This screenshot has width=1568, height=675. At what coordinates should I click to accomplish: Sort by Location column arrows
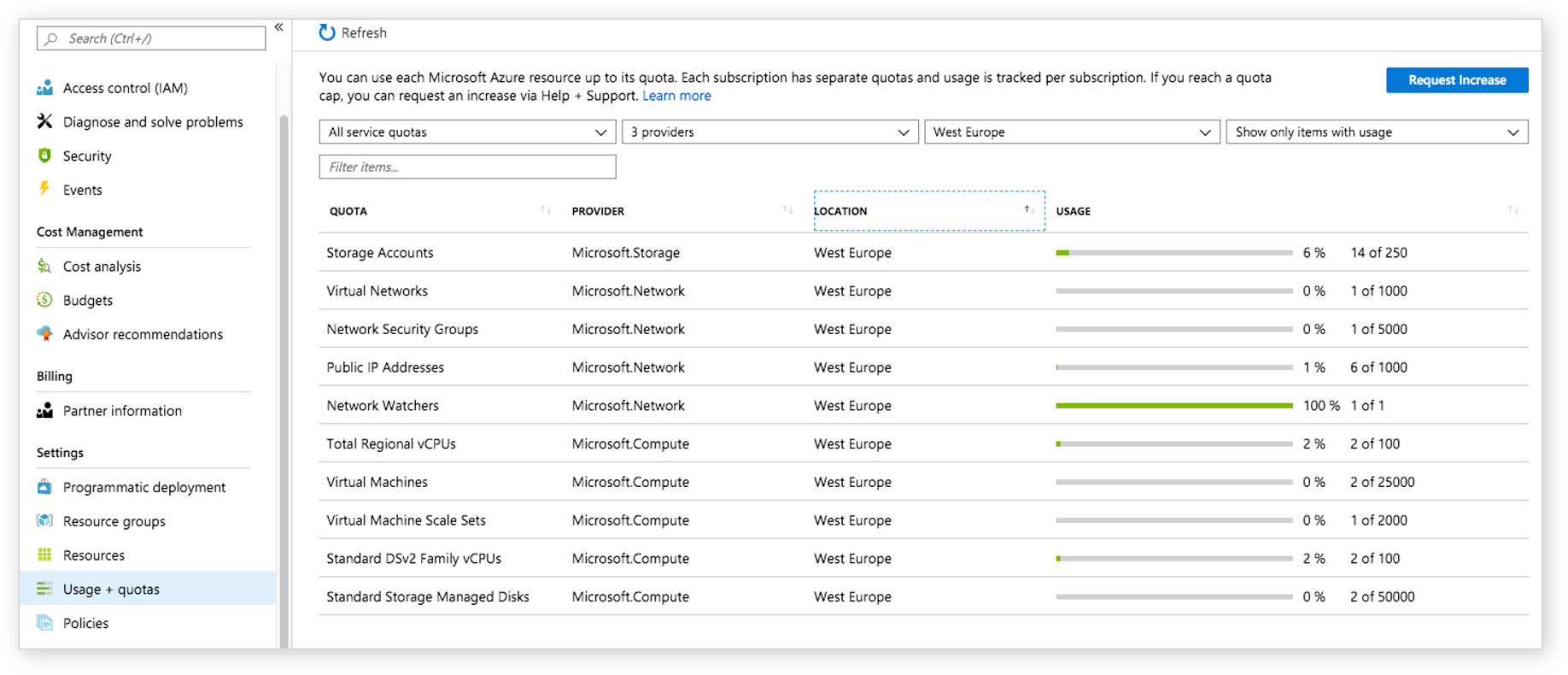pos(1030,210)
